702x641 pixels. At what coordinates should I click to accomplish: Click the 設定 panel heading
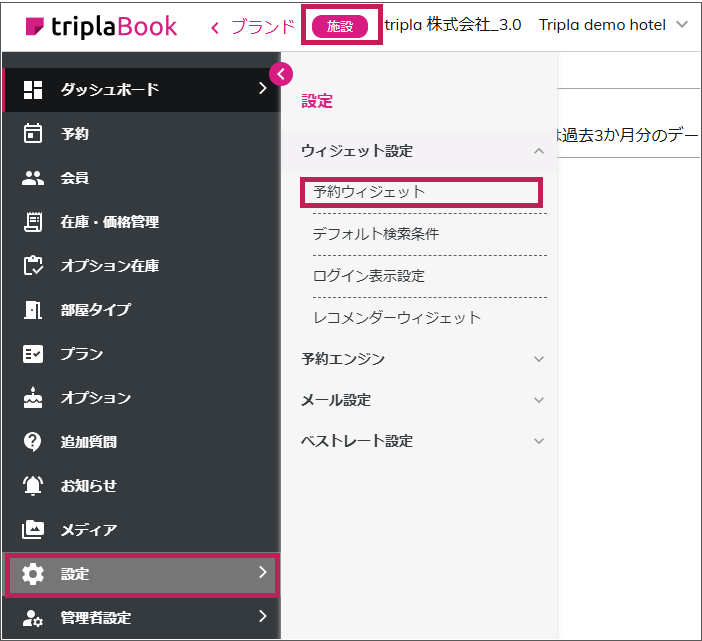click(317, 101)
